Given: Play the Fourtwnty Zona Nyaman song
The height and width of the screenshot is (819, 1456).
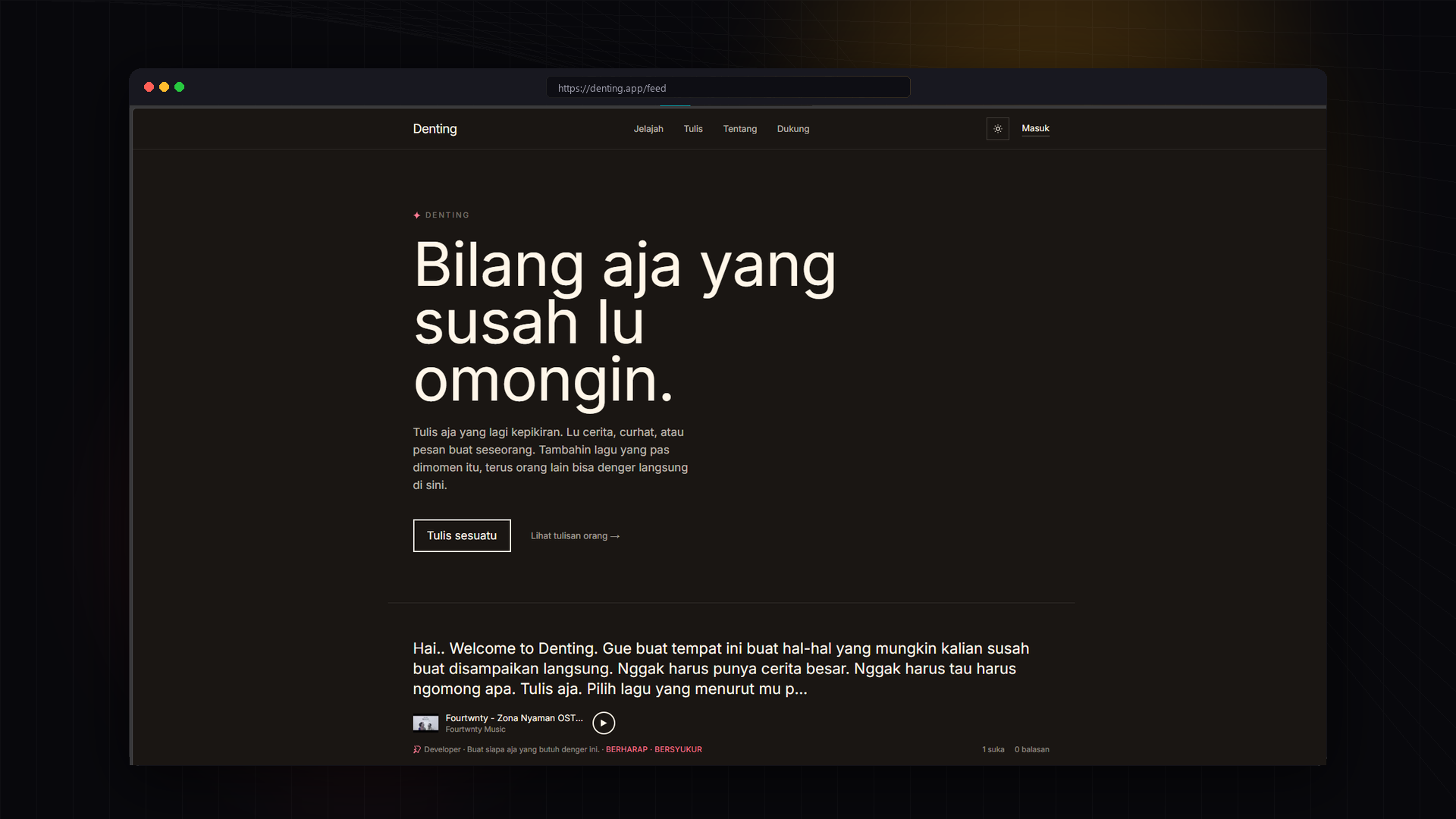Looking at the screenshot, I should [604, 723].
